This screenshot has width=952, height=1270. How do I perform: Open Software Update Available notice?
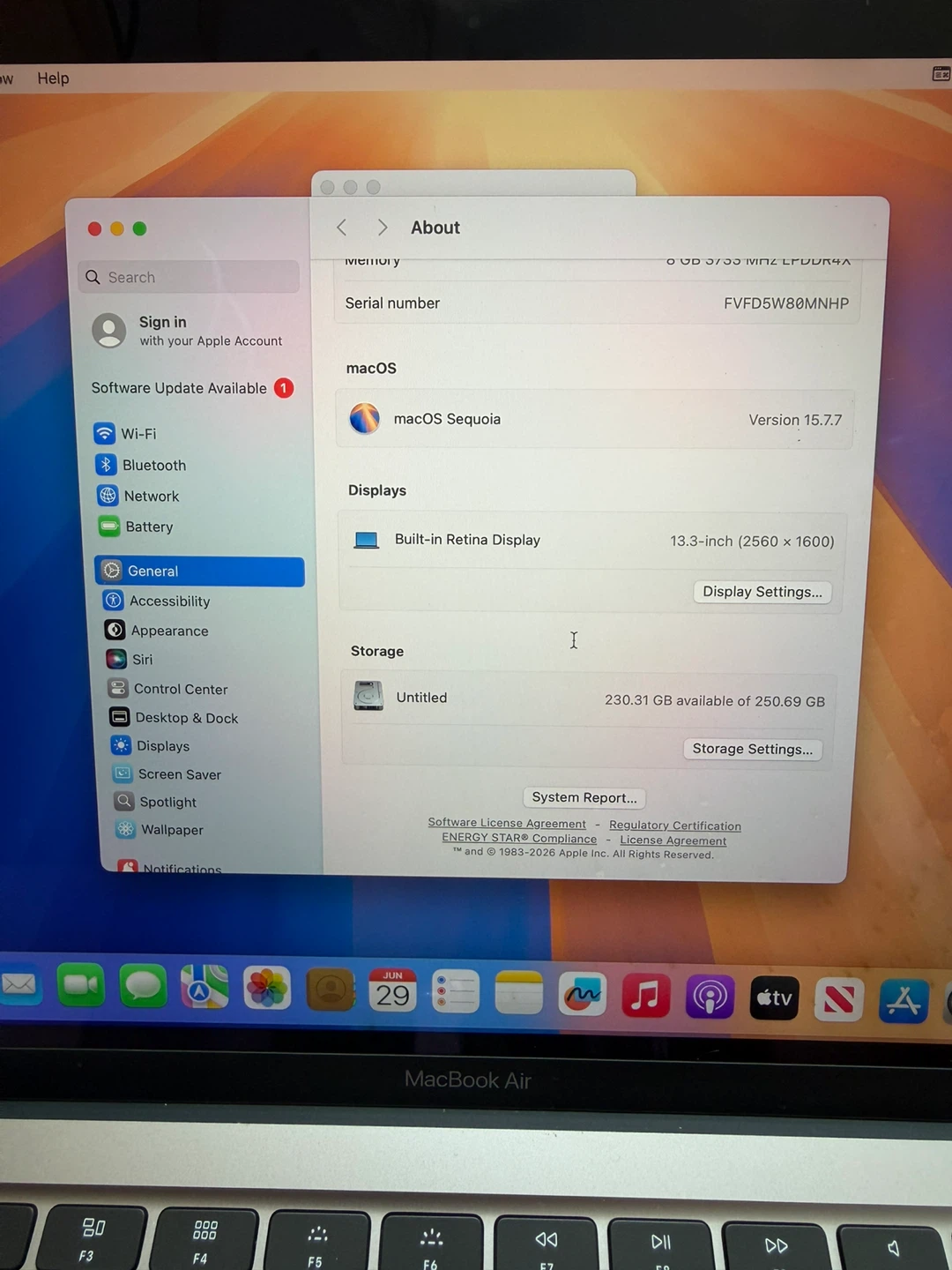click(192, 388)
